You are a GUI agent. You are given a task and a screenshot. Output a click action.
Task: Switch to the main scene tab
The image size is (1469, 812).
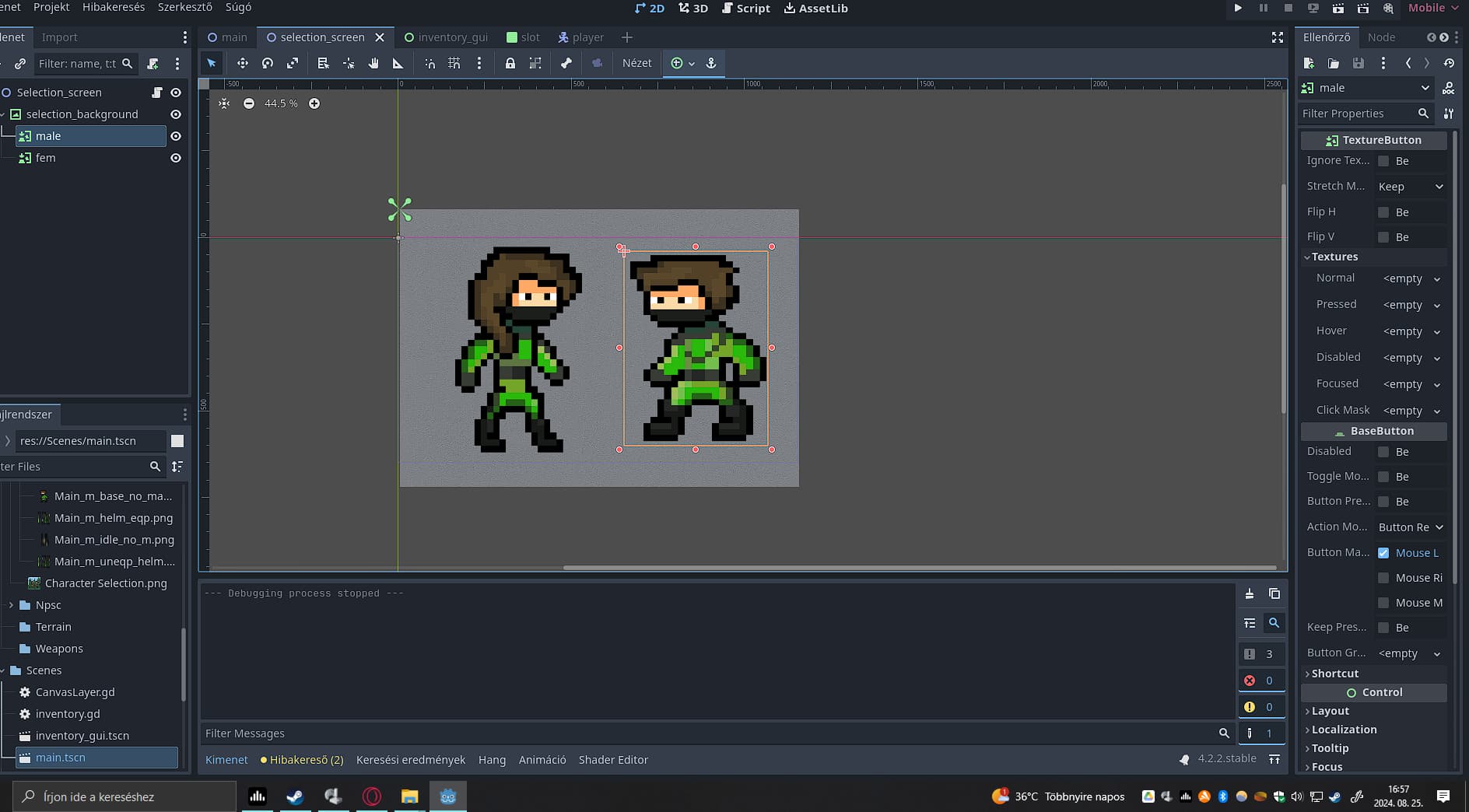pos(227,37)
